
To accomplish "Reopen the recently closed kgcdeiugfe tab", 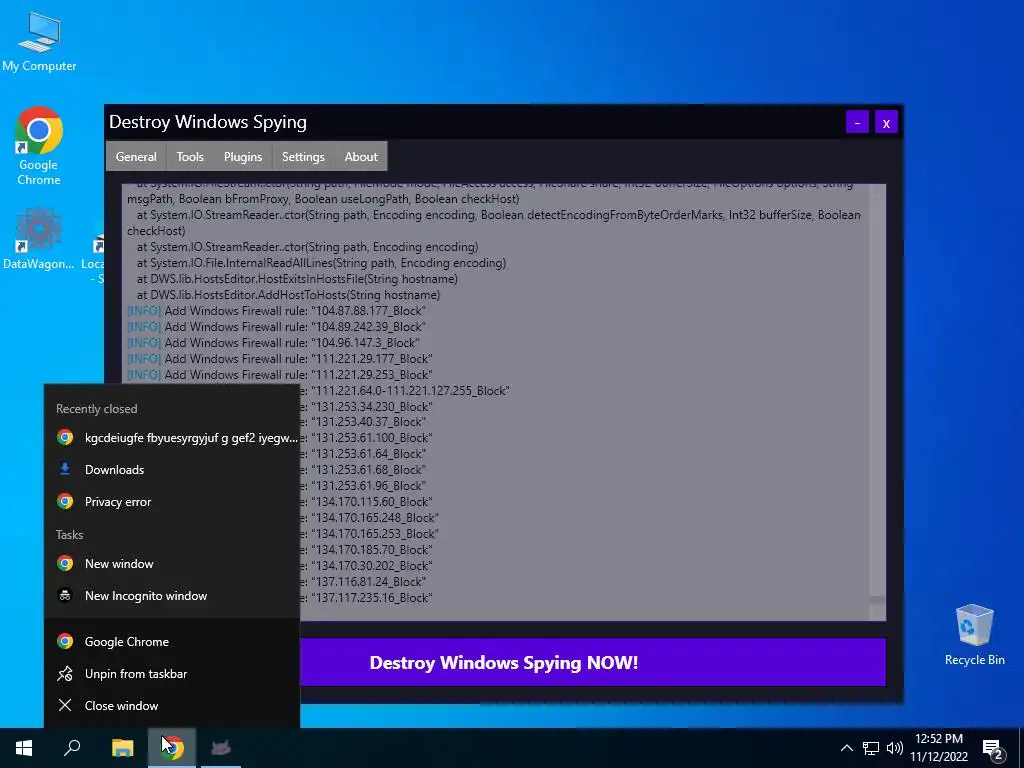I will (x=172, y=438).
